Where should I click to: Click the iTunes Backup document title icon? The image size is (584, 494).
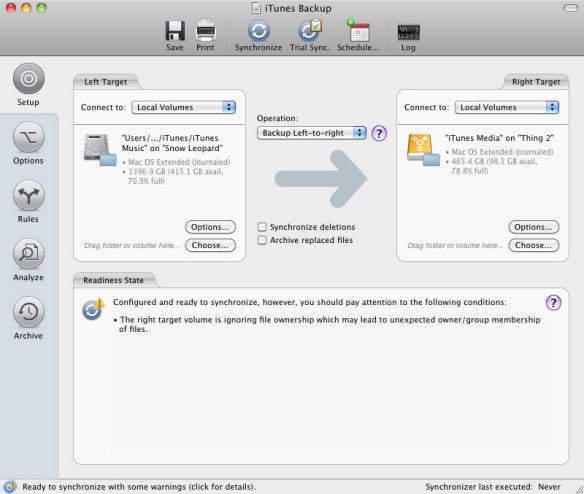256,8
